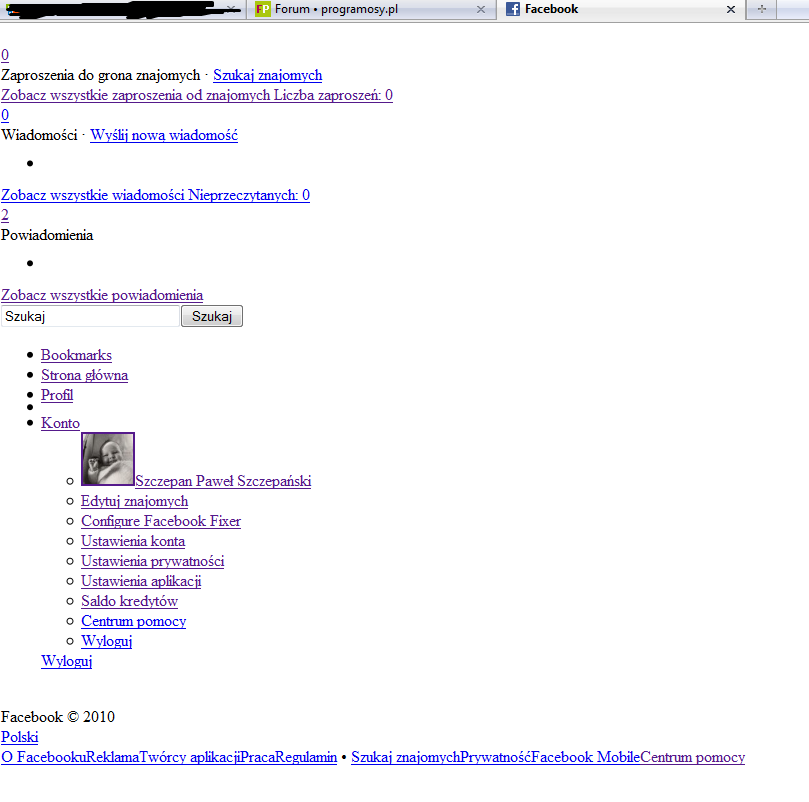
Task: Go to Strona główna
Action: point(85,375)
